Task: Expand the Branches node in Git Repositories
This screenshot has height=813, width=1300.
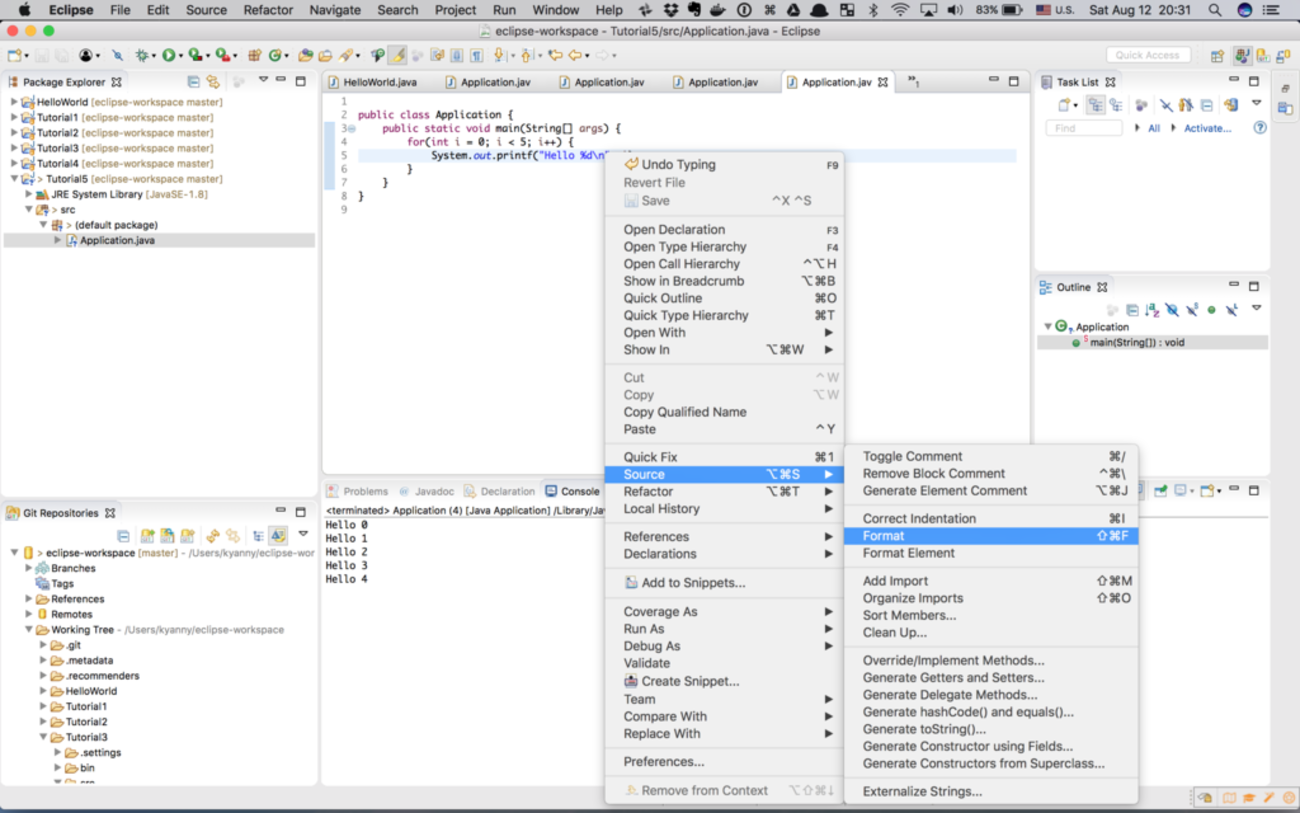Action: (29, 568)
